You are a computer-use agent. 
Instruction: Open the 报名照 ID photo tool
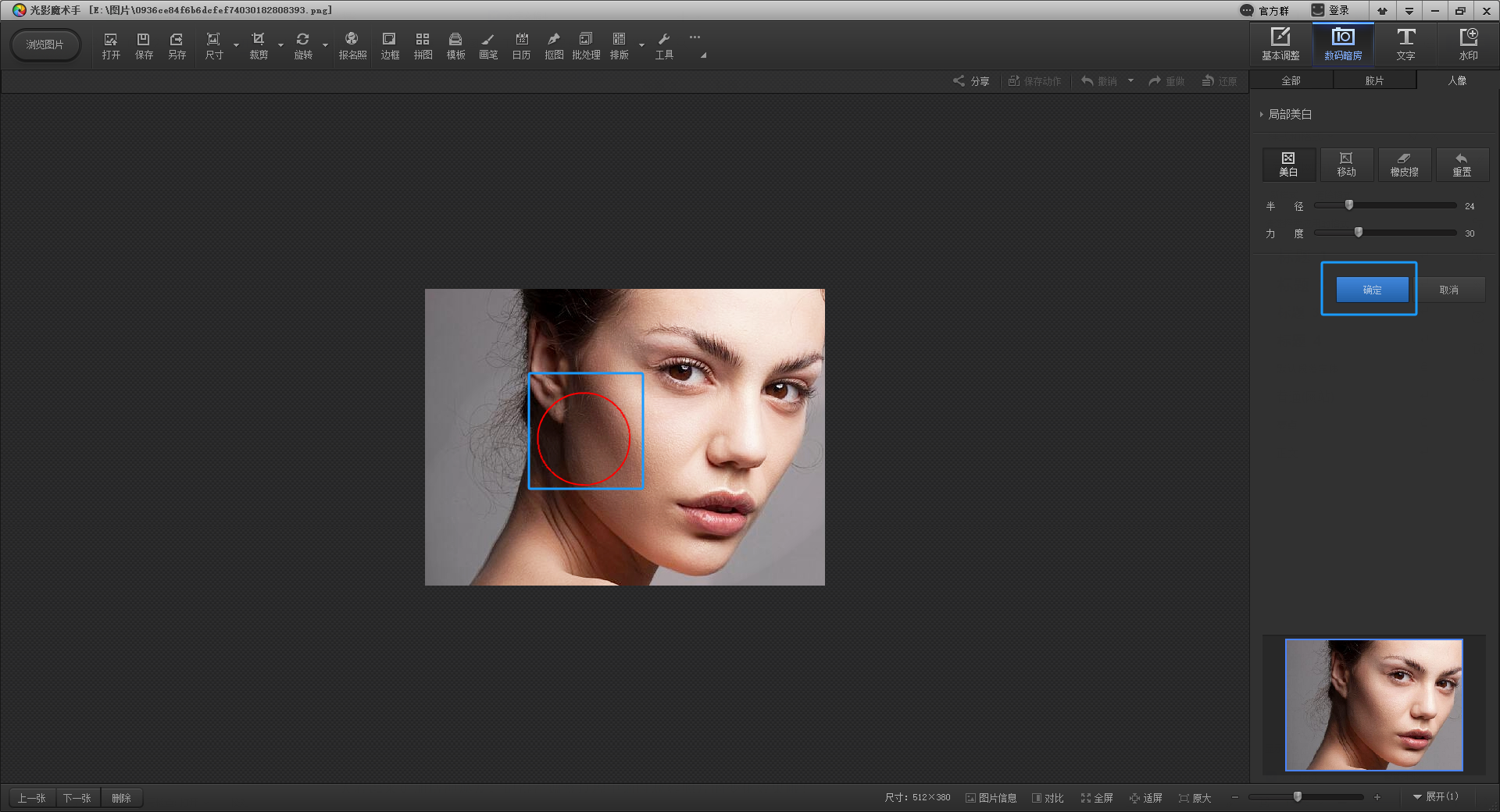click(352, 45)
